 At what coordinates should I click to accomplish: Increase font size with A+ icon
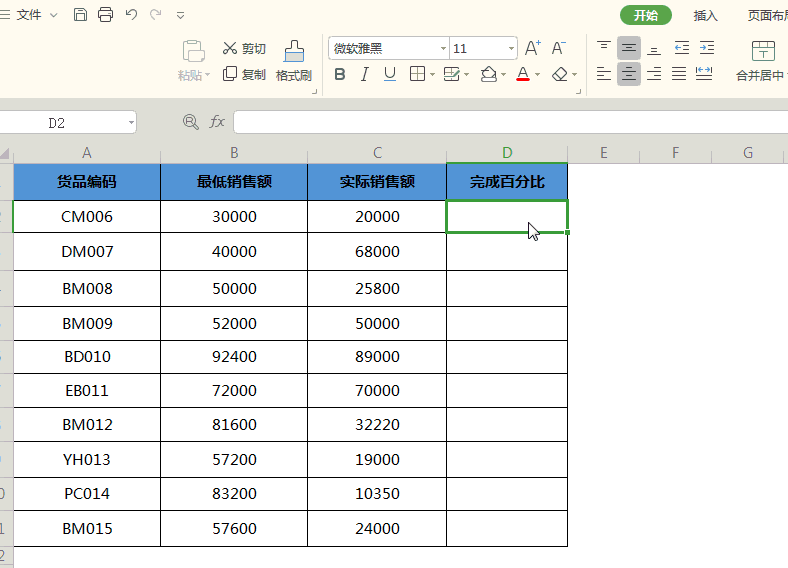coord(533,48)
